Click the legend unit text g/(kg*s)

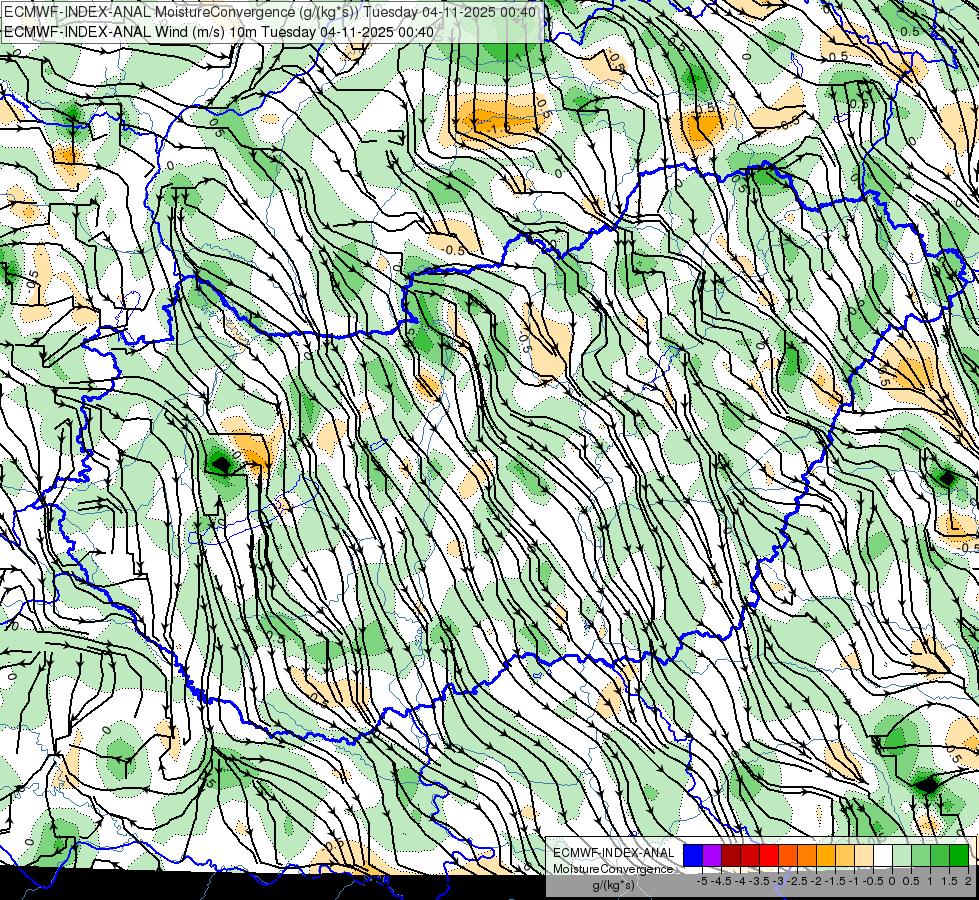614,885
